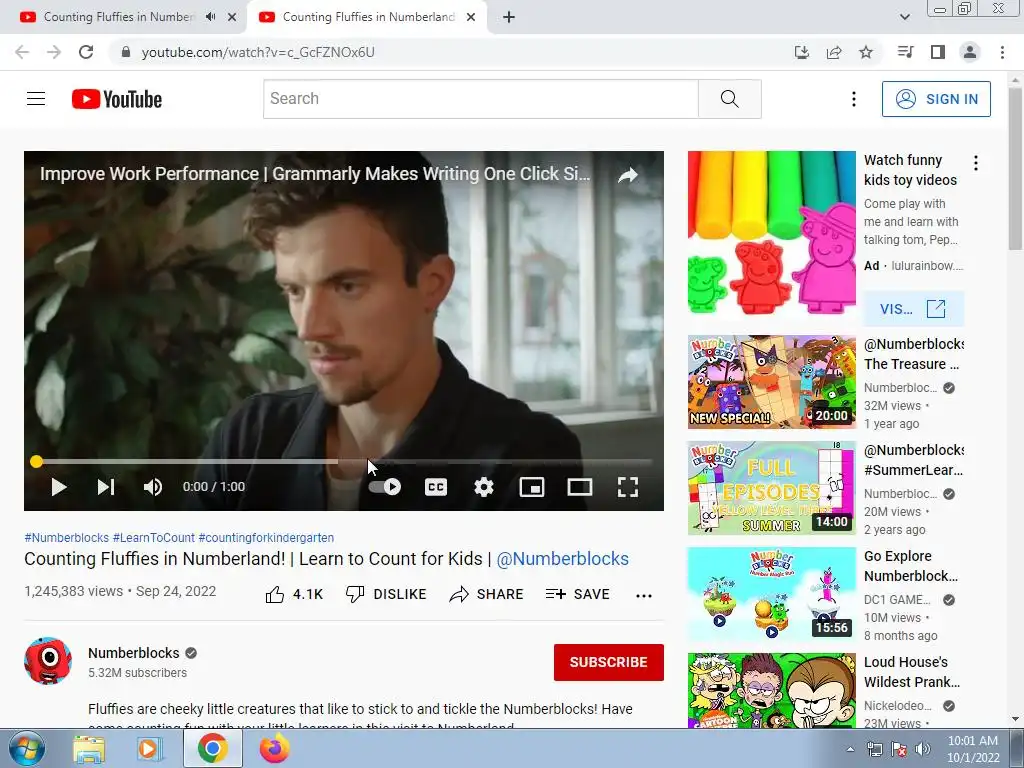Viewport: 1024px width, 768px height.
Task: Like the video with thumbs up
Action: coord(294,594)
